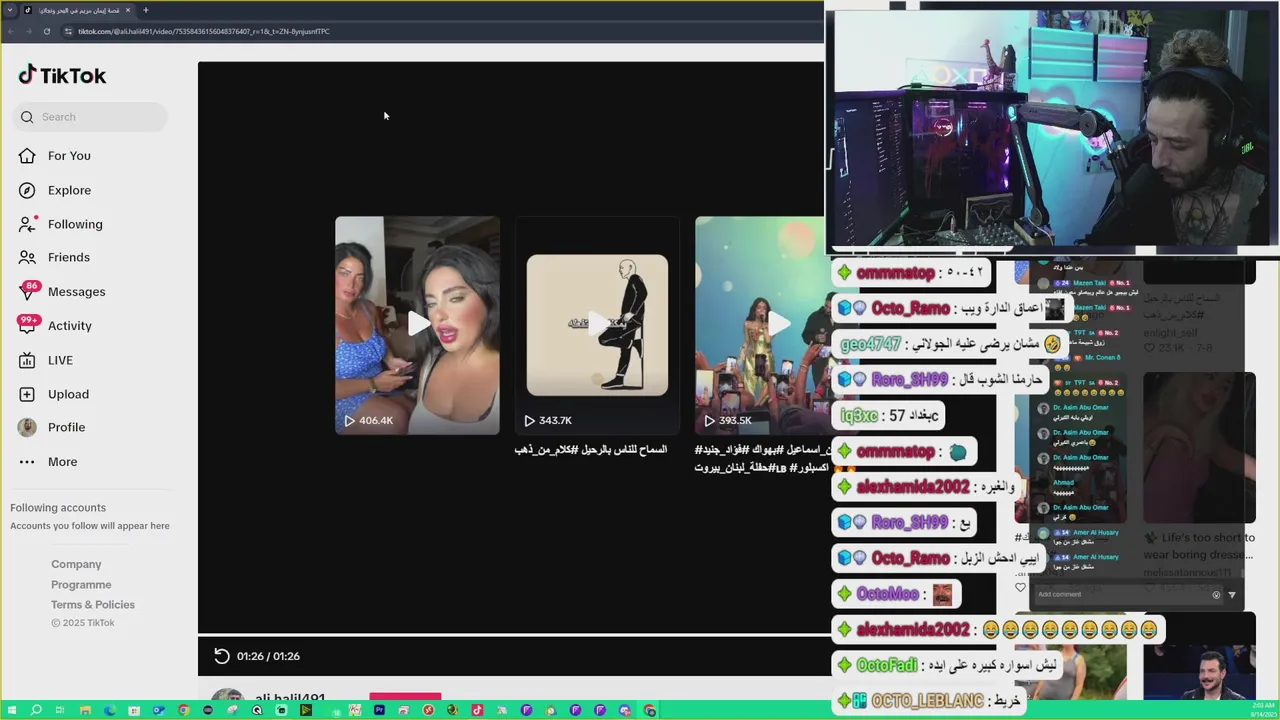This screenshot has width=1280, height=720.
Task: Open the Windows Start menu
Action: tap(11, 710)
